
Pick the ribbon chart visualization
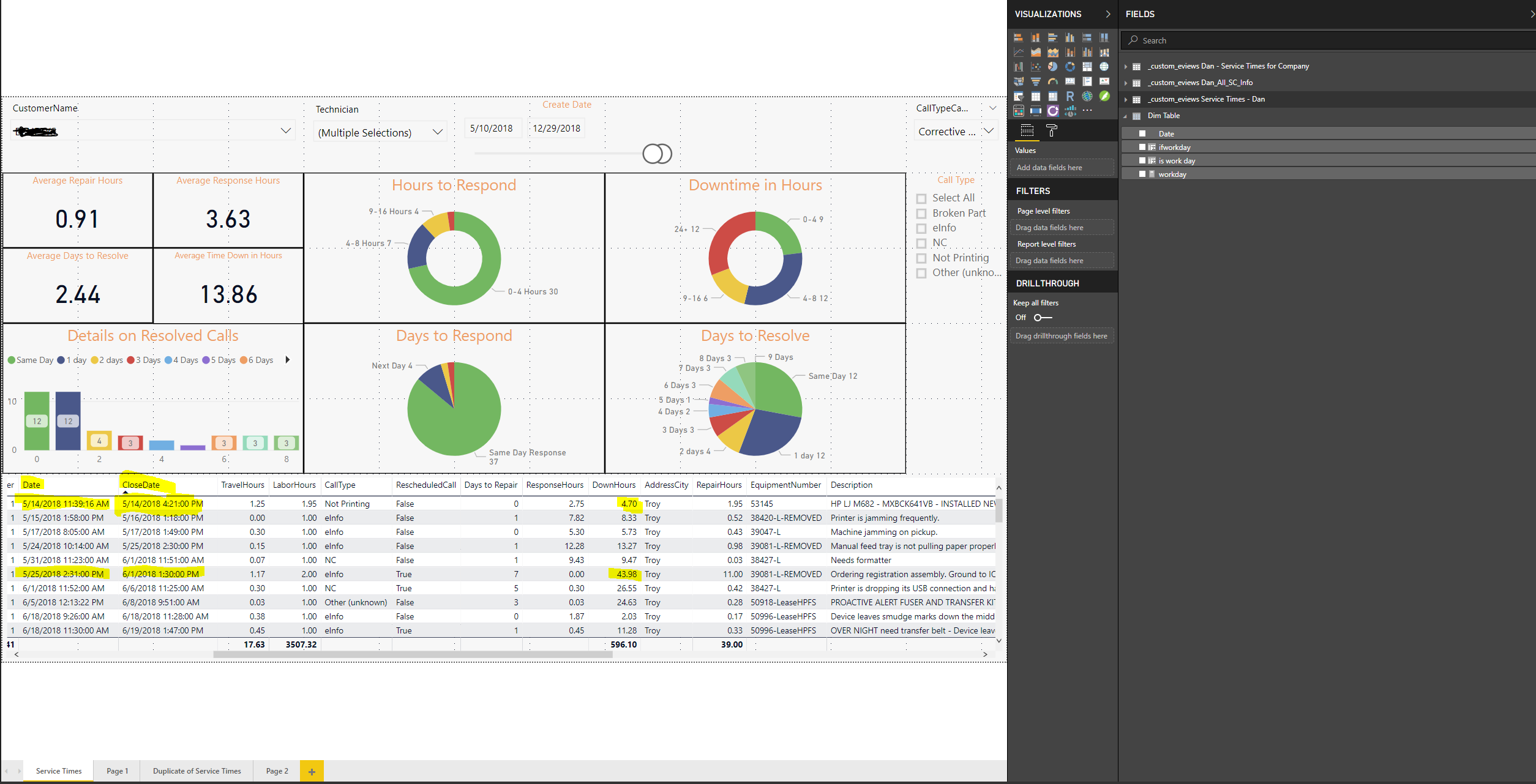[1104, 52]
